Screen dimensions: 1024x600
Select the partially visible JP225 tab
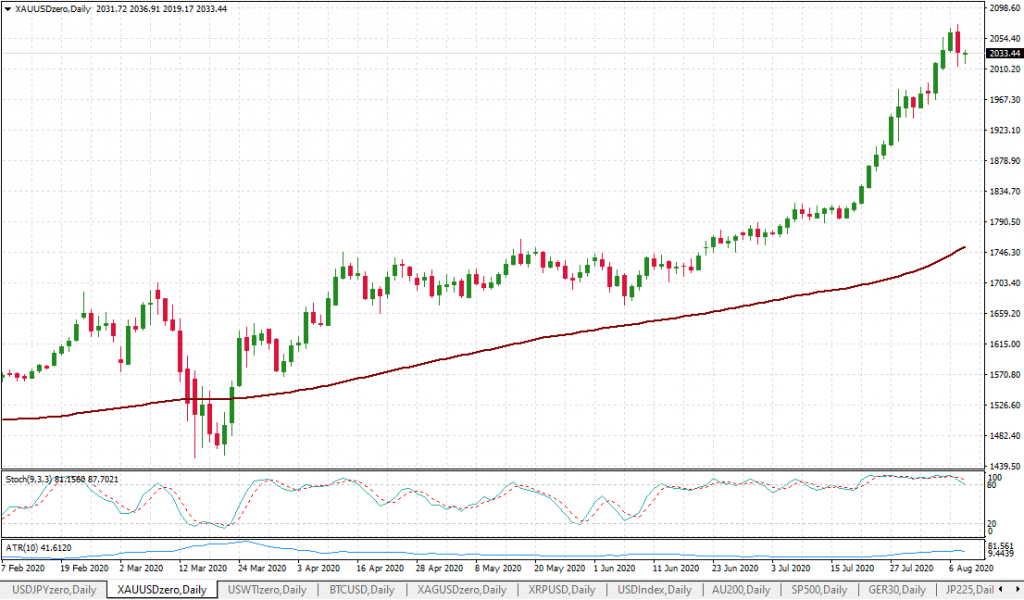coord(976,590)
